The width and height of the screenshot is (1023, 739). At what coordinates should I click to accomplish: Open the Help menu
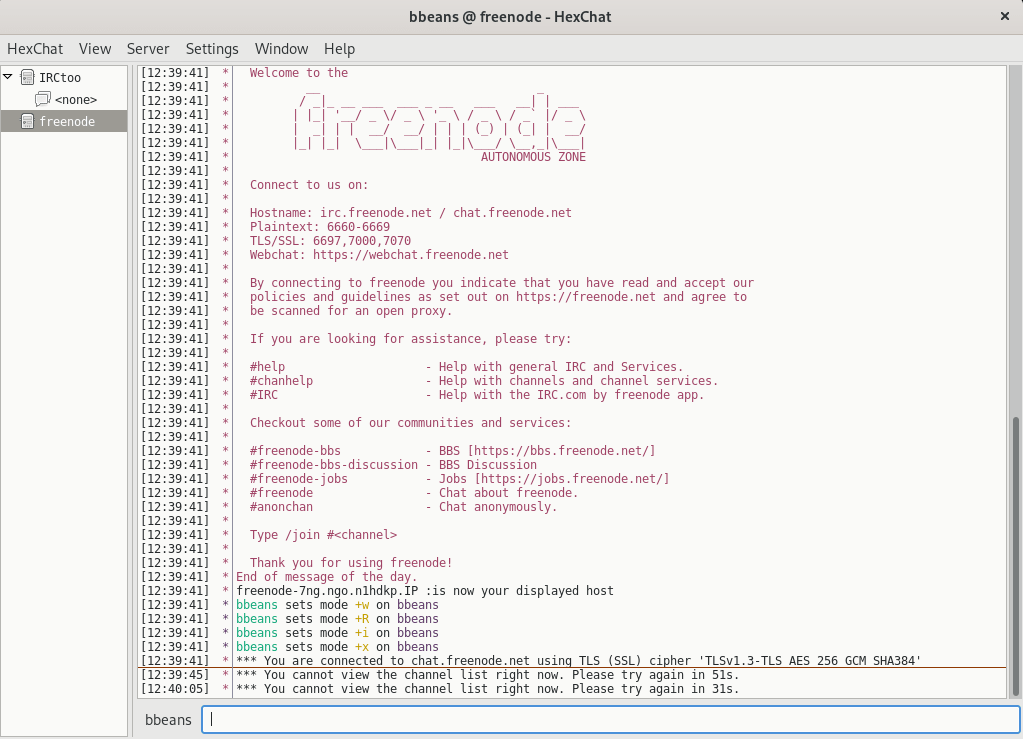339,48
